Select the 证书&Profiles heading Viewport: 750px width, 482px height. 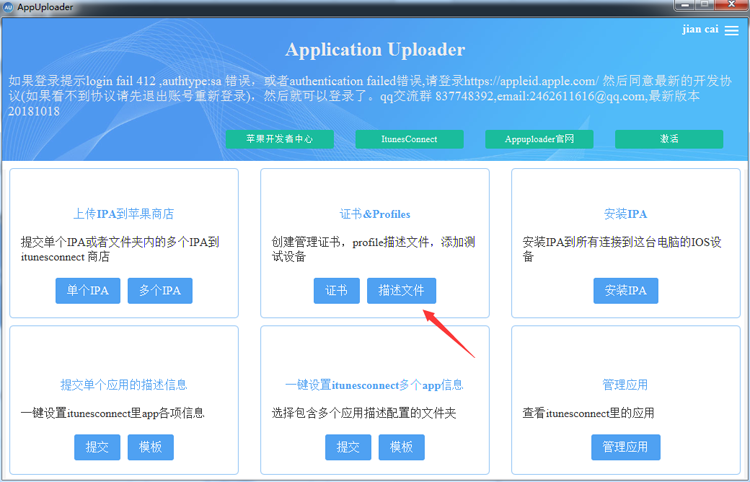375,214
